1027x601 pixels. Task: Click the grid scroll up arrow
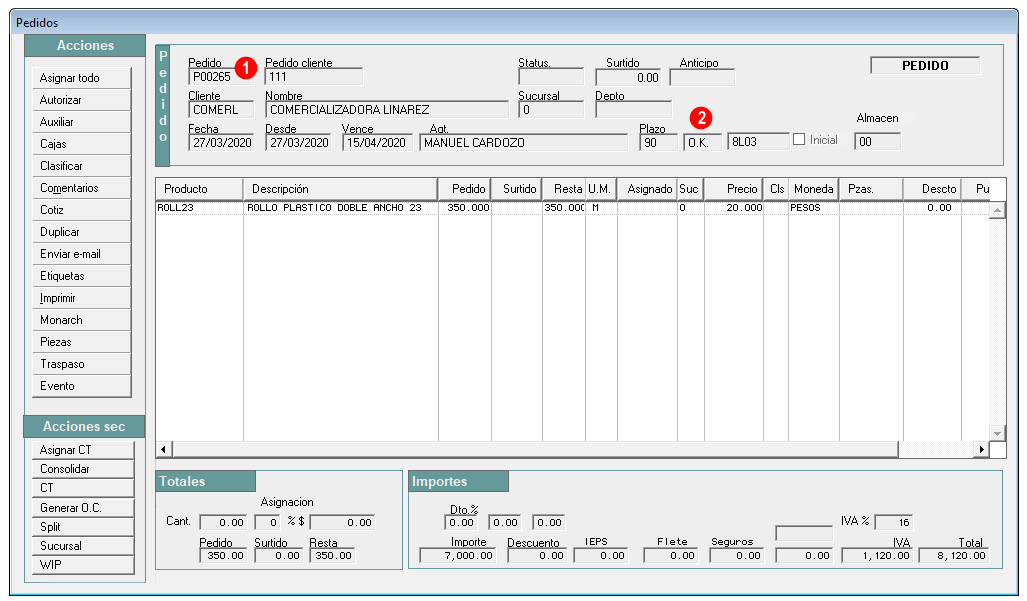(x=997, y=211)
